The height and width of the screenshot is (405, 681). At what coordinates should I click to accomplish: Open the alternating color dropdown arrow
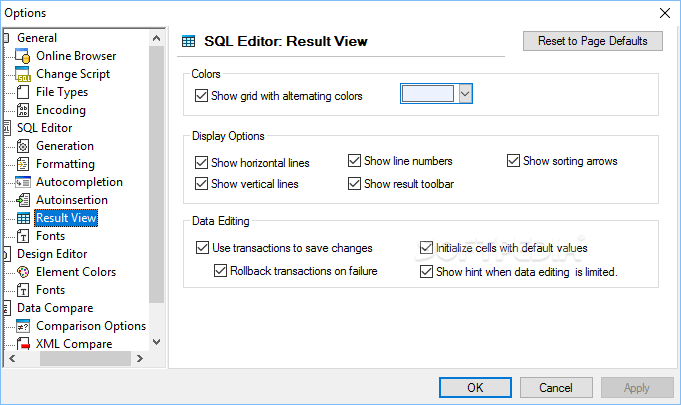[x=465, y=94]
